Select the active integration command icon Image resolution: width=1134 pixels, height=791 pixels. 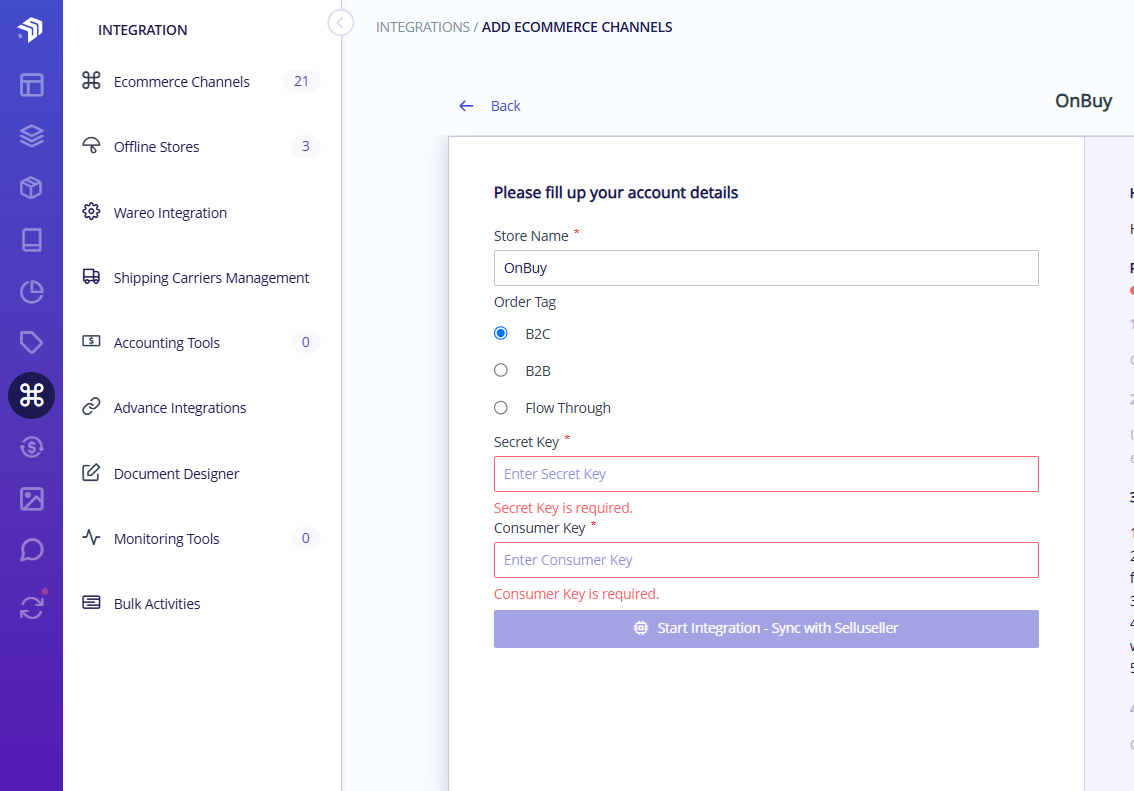(31, 395)
